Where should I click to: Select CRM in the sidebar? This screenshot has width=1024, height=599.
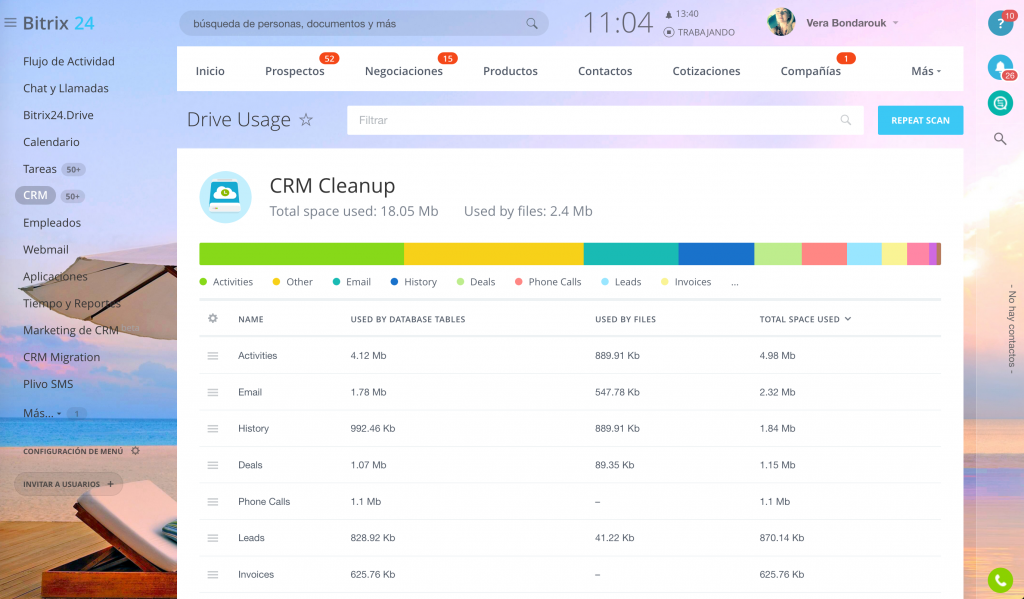[35, 195]
